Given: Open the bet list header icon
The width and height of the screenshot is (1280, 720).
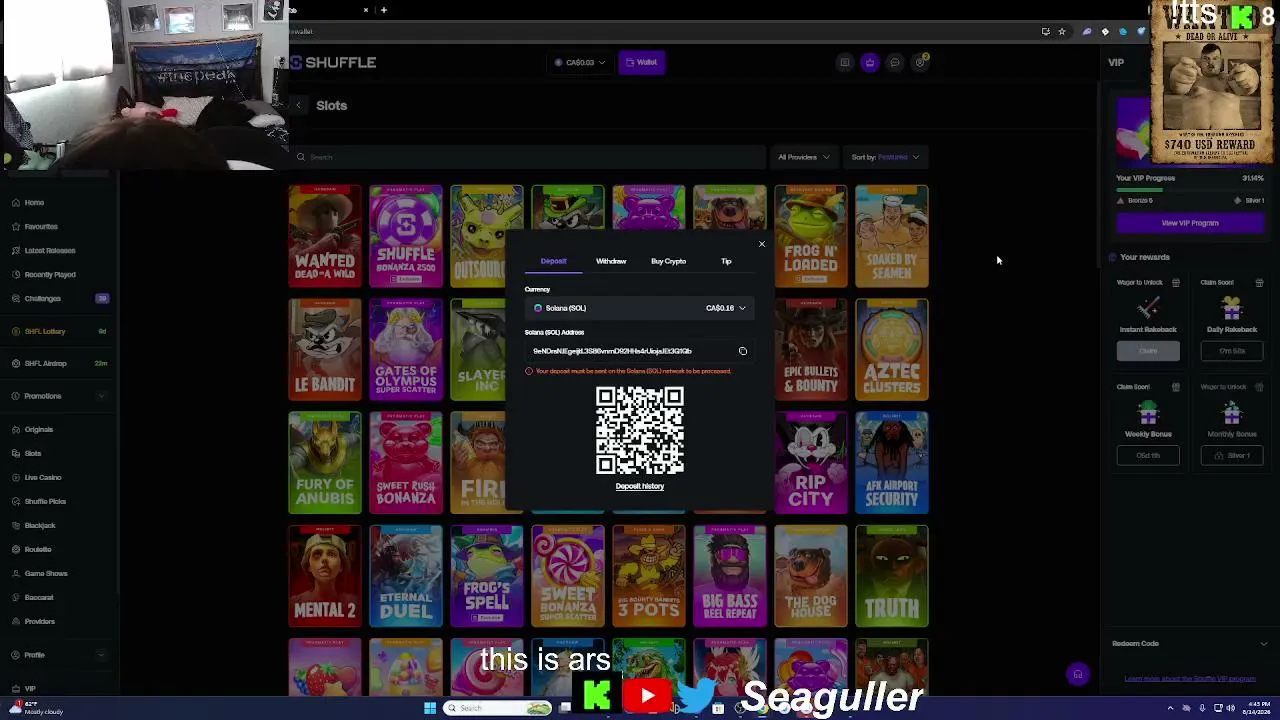Looking at the screenshot, I should 845,63.
